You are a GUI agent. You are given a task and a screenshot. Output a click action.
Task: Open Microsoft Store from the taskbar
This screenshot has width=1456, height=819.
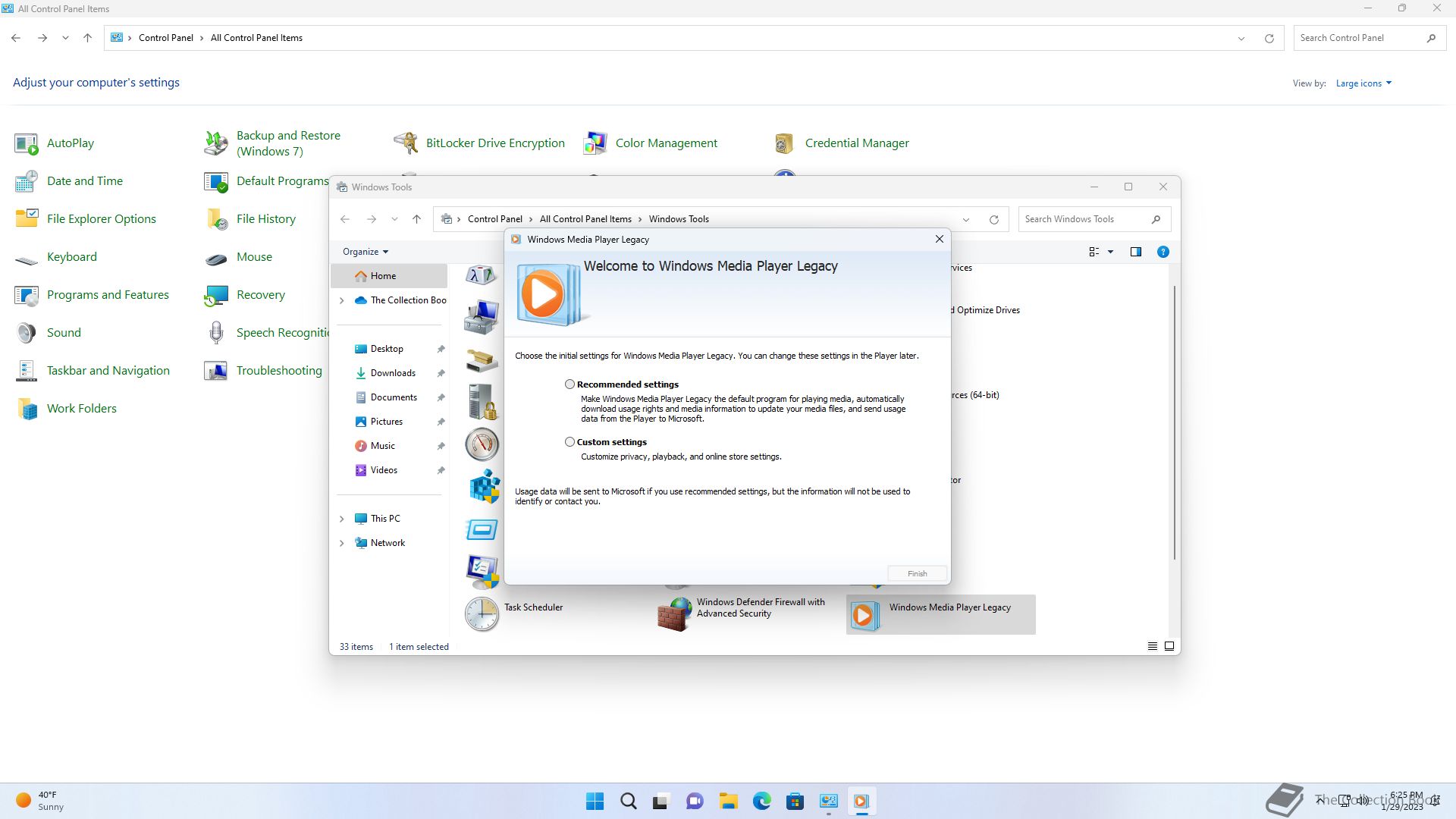pos(795,801)
